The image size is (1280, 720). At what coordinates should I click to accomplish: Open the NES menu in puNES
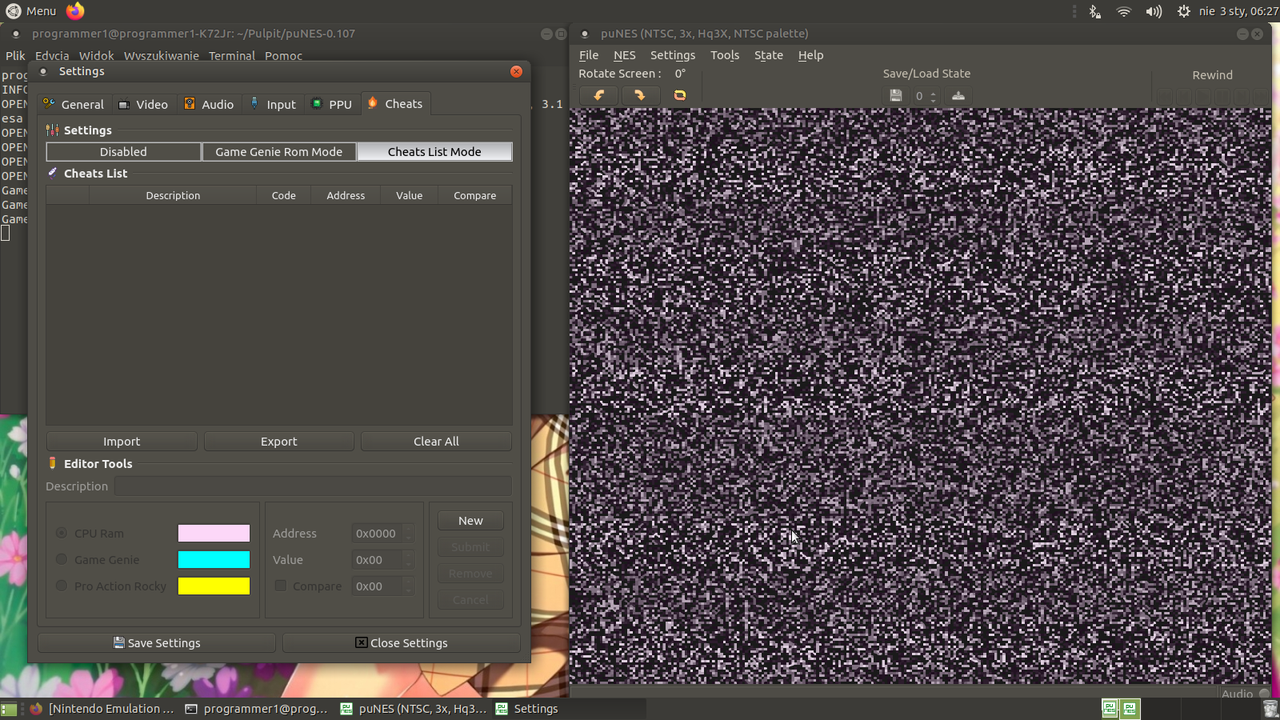coord(625,55)
